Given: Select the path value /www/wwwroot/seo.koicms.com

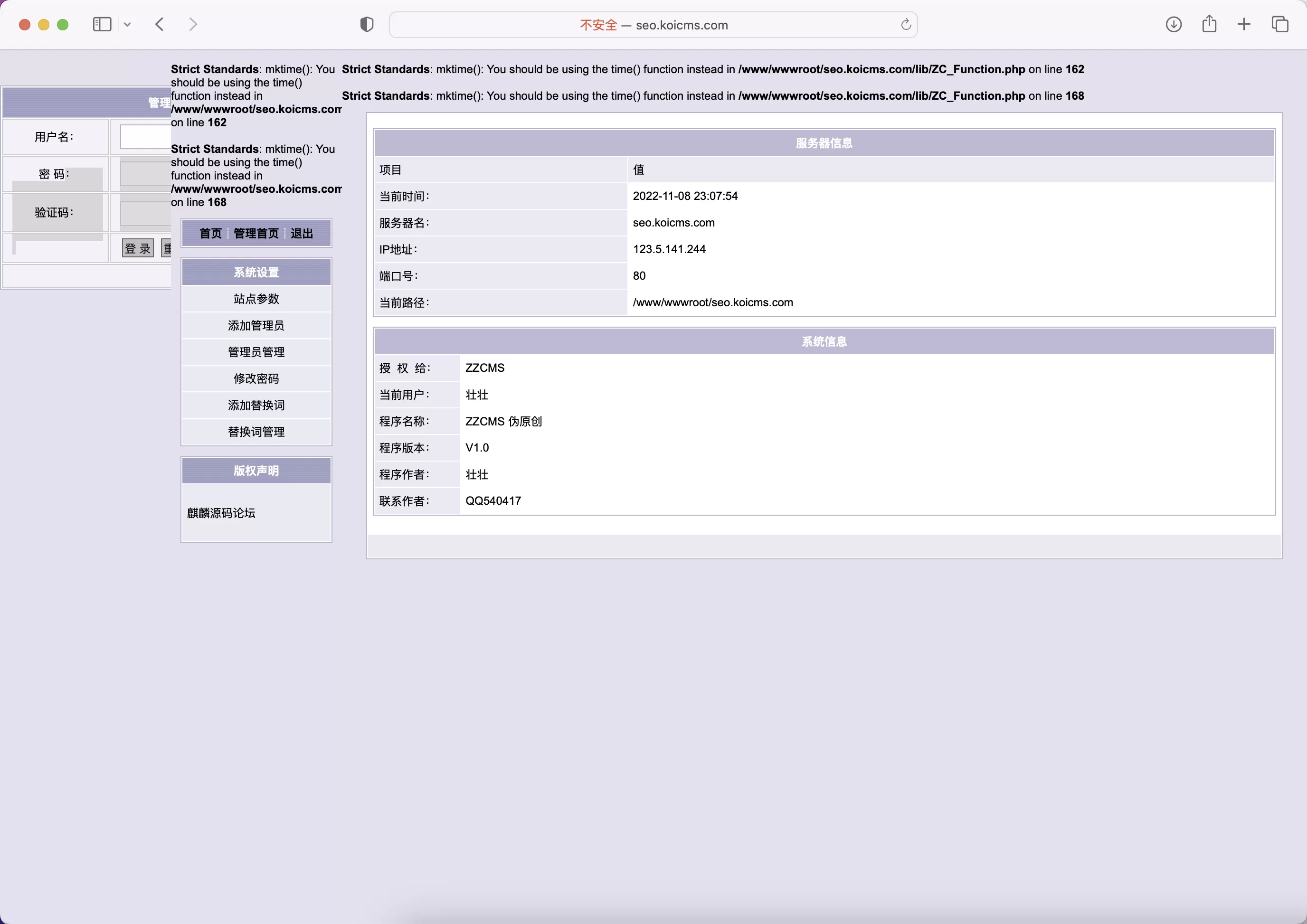Looking at the screenshot, I should pos(713,302).
